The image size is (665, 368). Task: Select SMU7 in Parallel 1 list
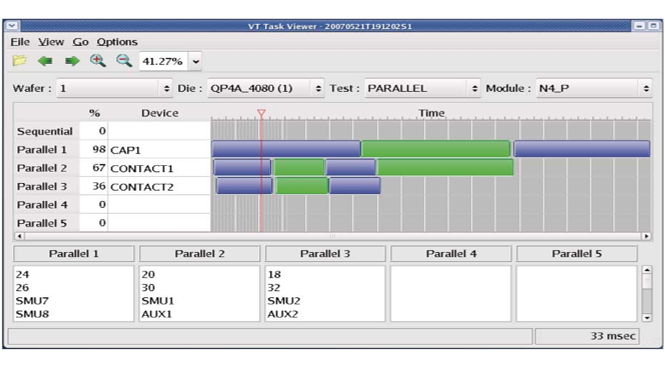(x=32, y=301)
